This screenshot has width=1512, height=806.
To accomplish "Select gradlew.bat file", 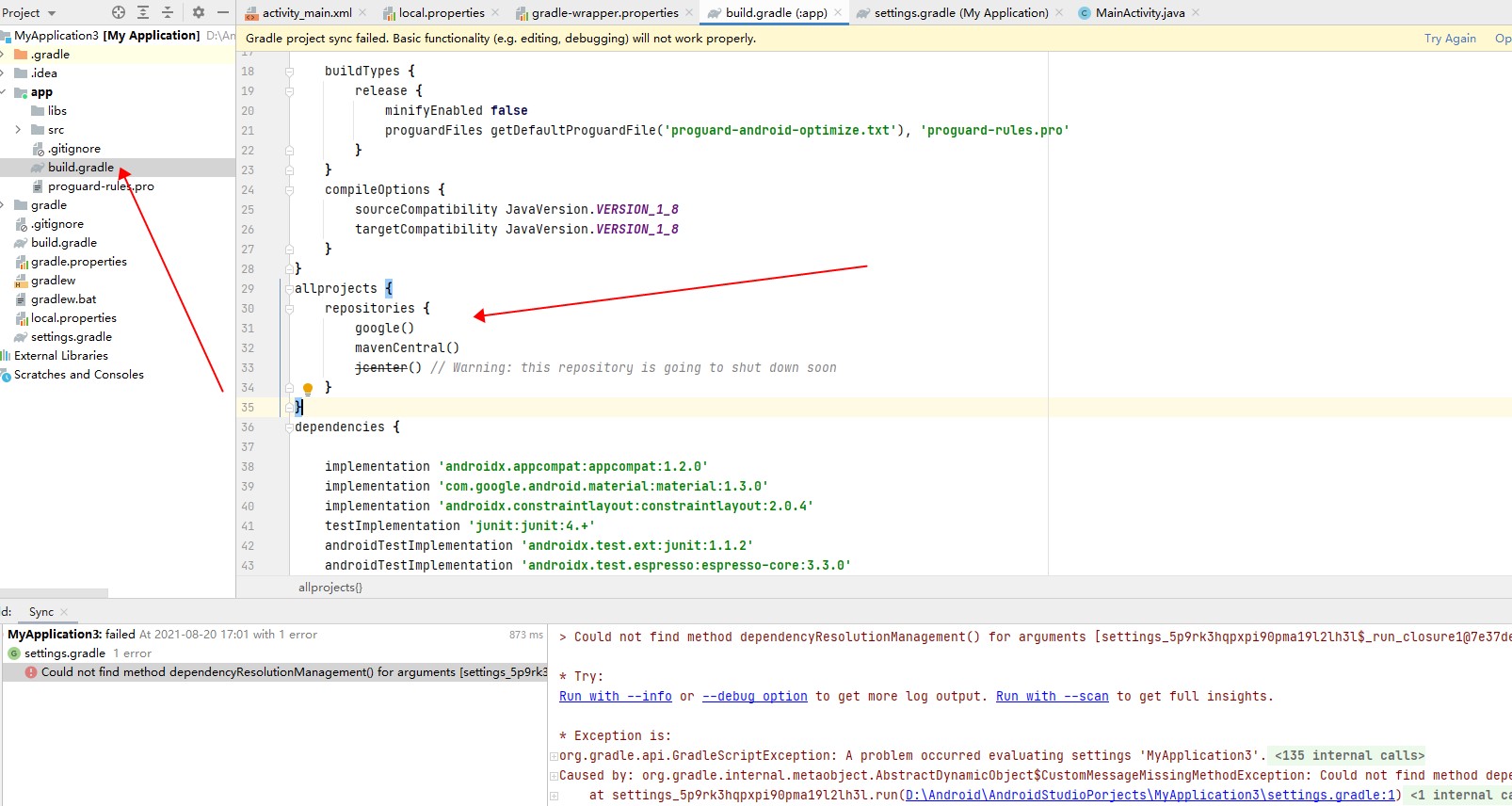I will (x=63, y=298).
